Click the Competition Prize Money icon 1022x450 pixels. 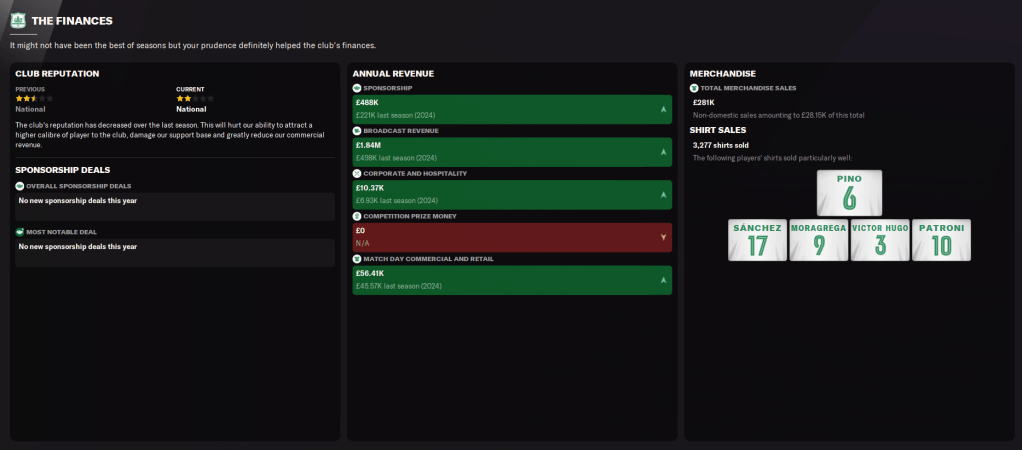(x=357, y=216)
